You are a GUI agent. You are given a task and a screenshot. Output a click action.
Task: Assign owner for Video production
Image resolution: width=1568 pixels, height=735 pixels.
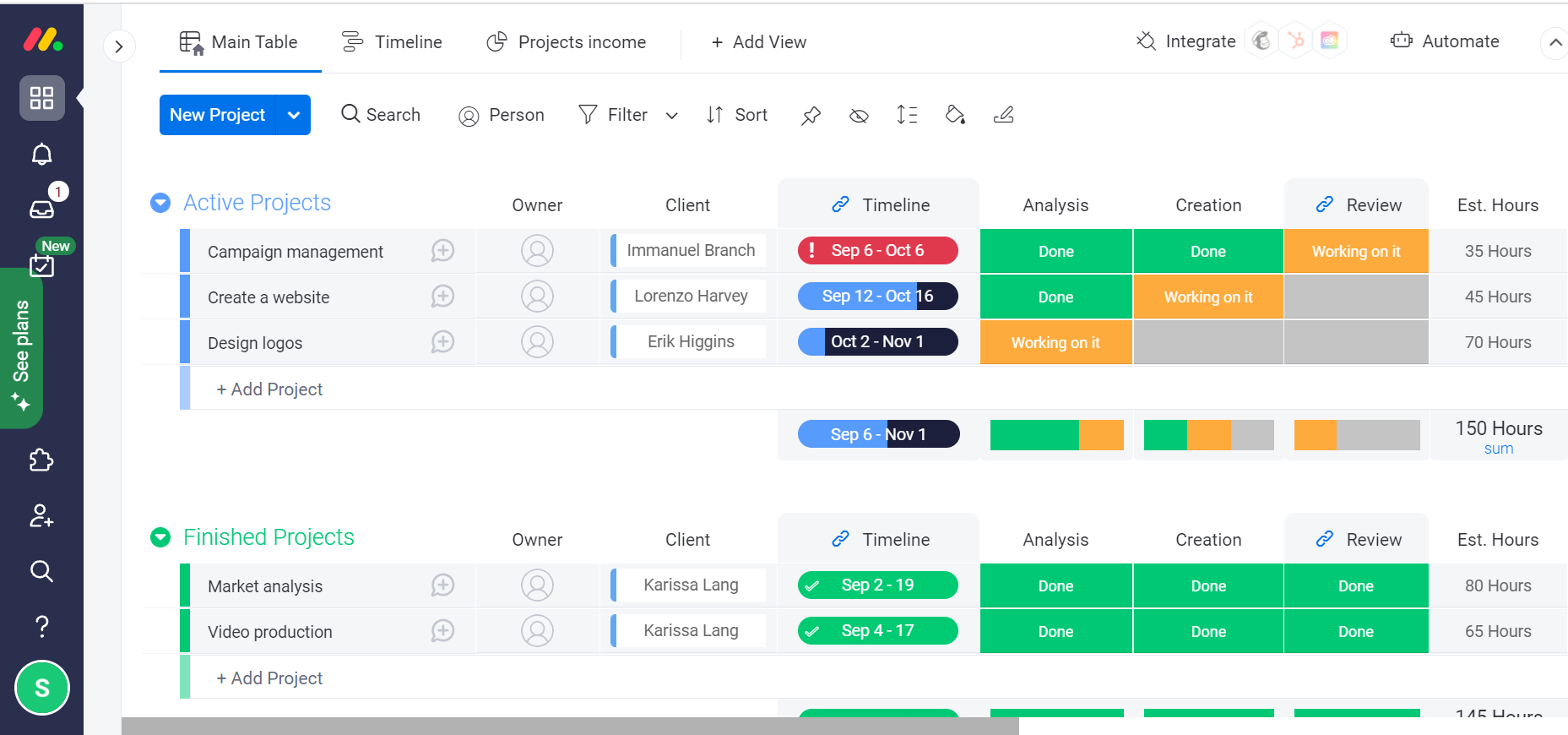(537, 631)
